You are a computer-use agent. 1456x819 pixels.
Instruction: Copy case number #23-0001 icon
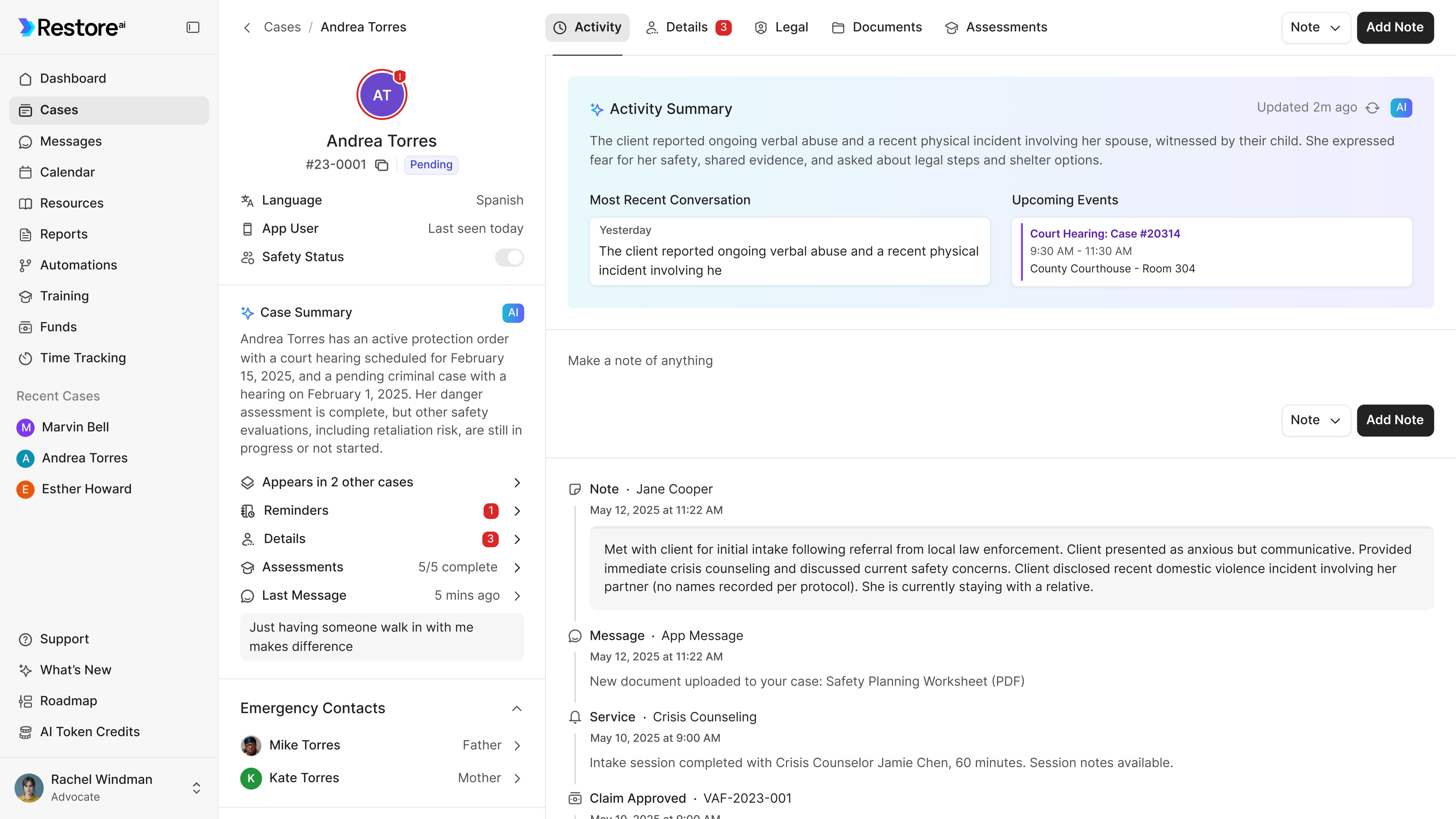point(382,165)
